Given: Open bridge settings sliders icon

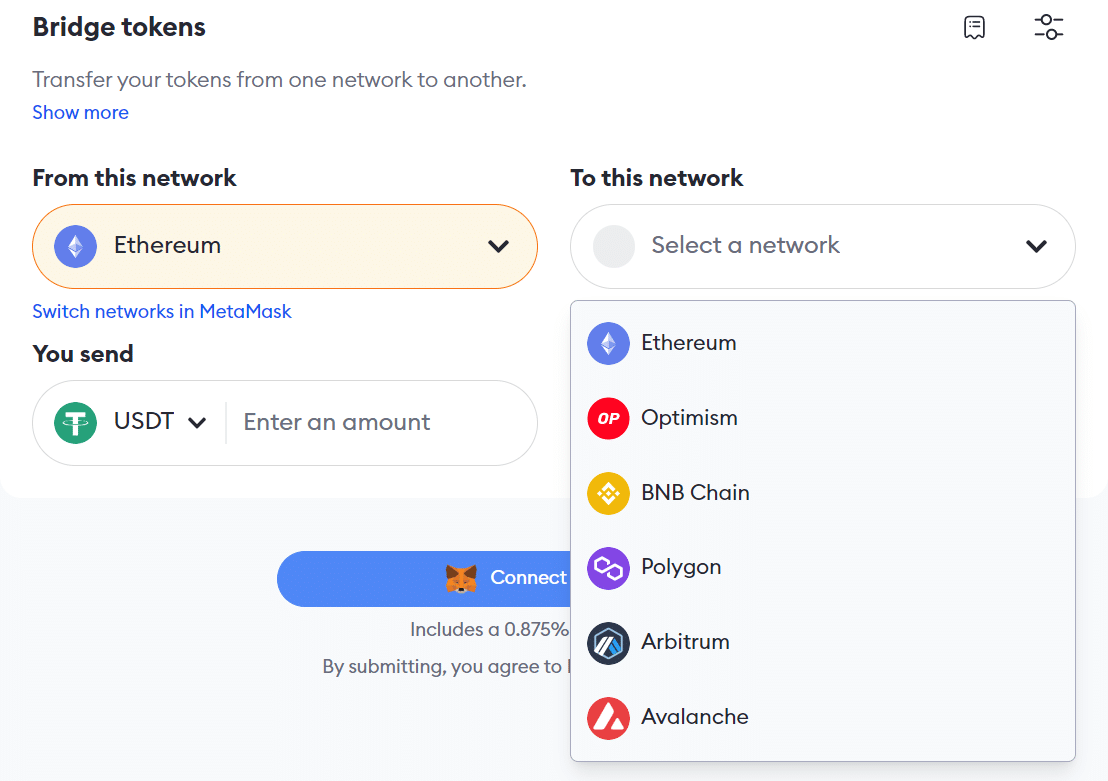Looking at the screenshot, I should pos(1049,28).
